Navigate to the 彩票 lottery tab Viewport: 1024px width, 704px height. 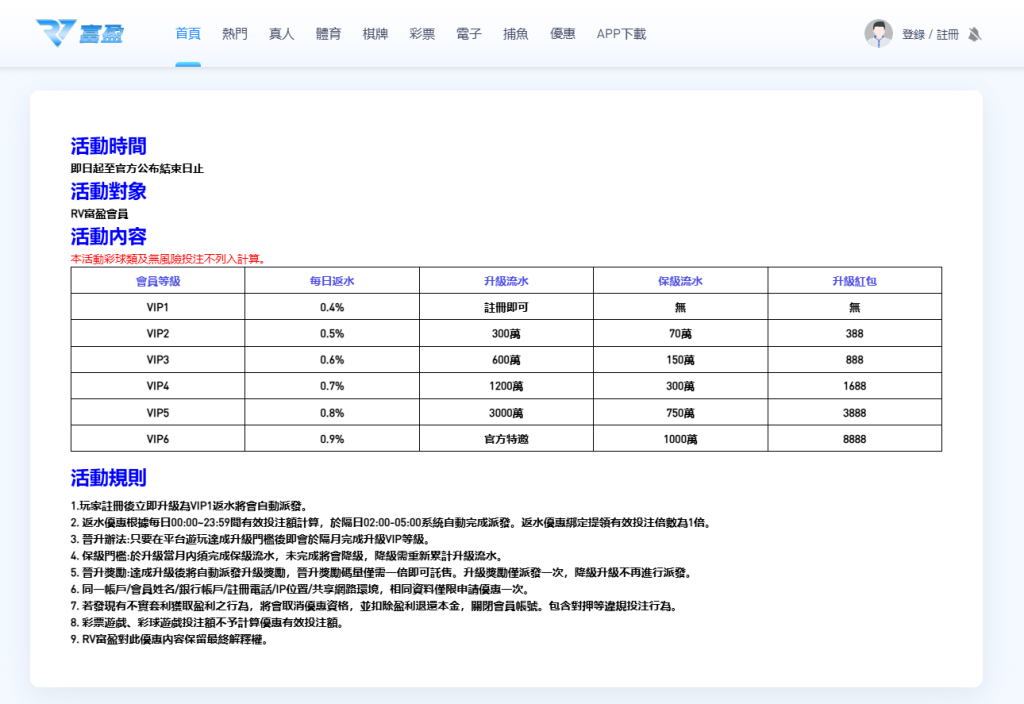[421, 32]
